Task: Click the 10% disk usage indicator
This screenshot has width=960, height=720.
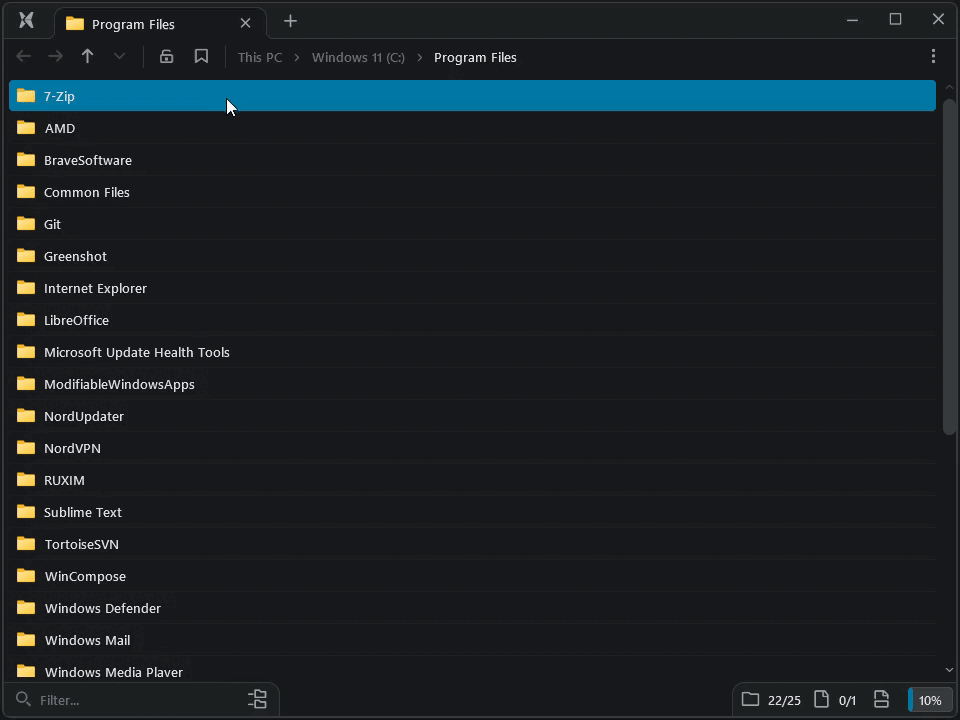Action: tap(929, 700)
